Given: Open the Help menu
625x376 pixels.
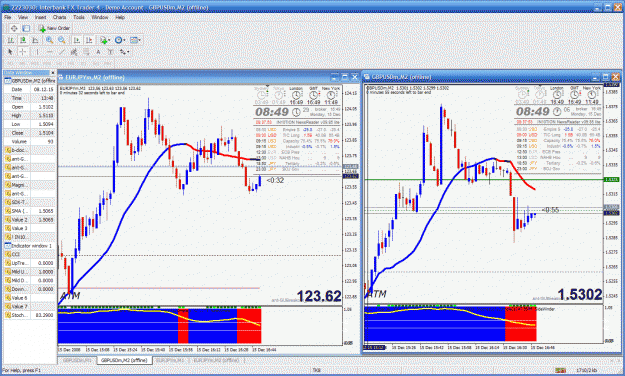Looking at the screenshot, I should [x=120, y=17].
